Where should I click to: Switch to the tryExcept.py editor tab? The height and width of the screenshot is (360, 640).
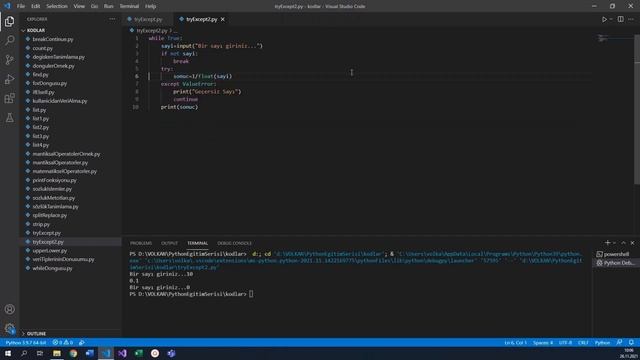point(148,19)
